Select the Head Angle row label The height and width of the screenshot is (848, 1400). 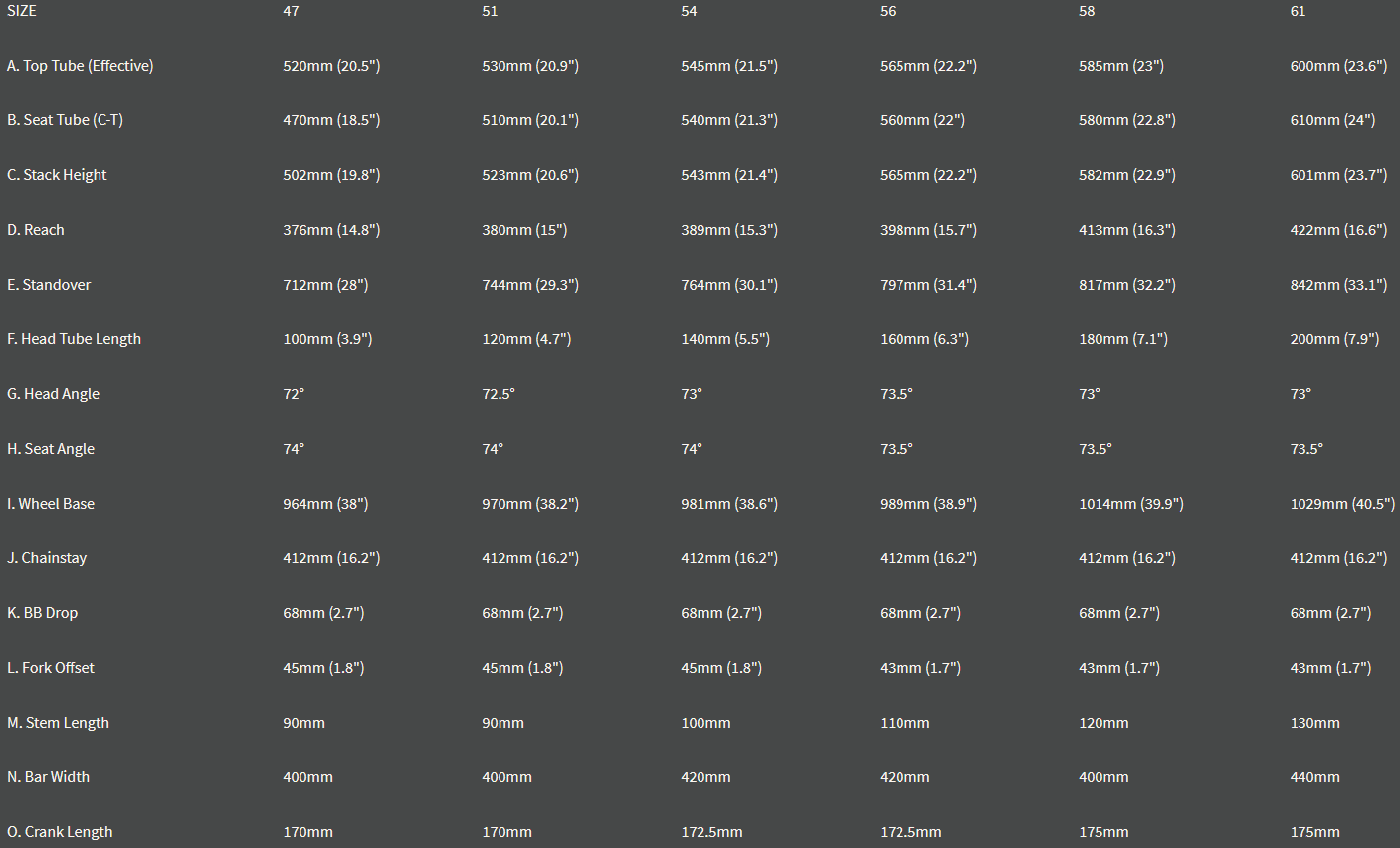[54, 394]
